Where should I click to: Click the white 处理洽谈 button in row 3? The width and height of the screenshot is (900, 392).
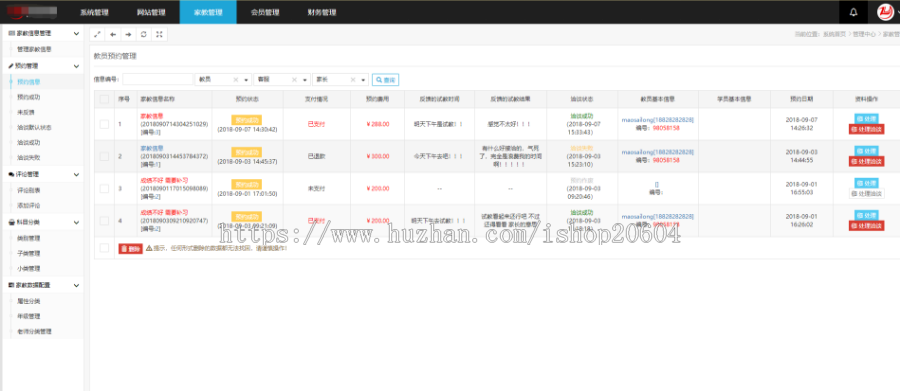(x=867, y=194)
